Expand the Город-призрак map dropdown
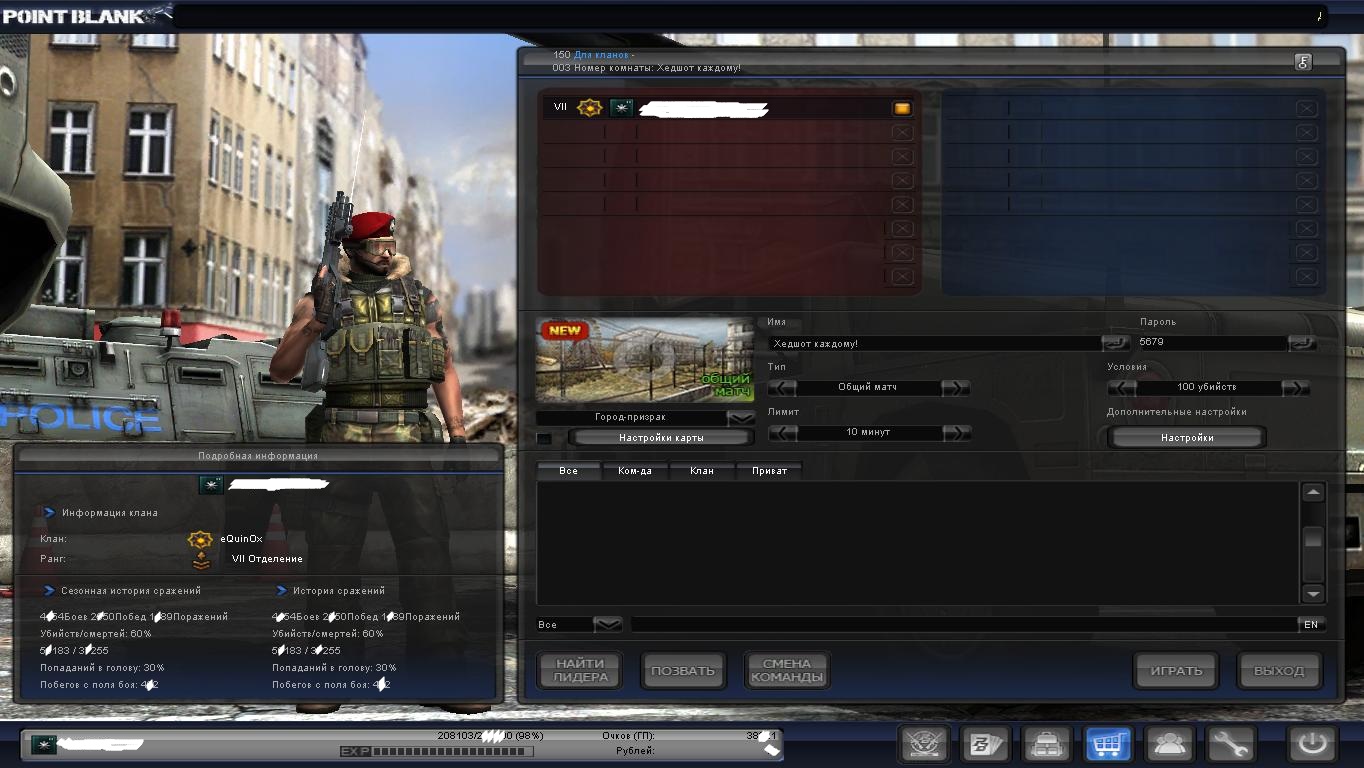 coord(741,418)
